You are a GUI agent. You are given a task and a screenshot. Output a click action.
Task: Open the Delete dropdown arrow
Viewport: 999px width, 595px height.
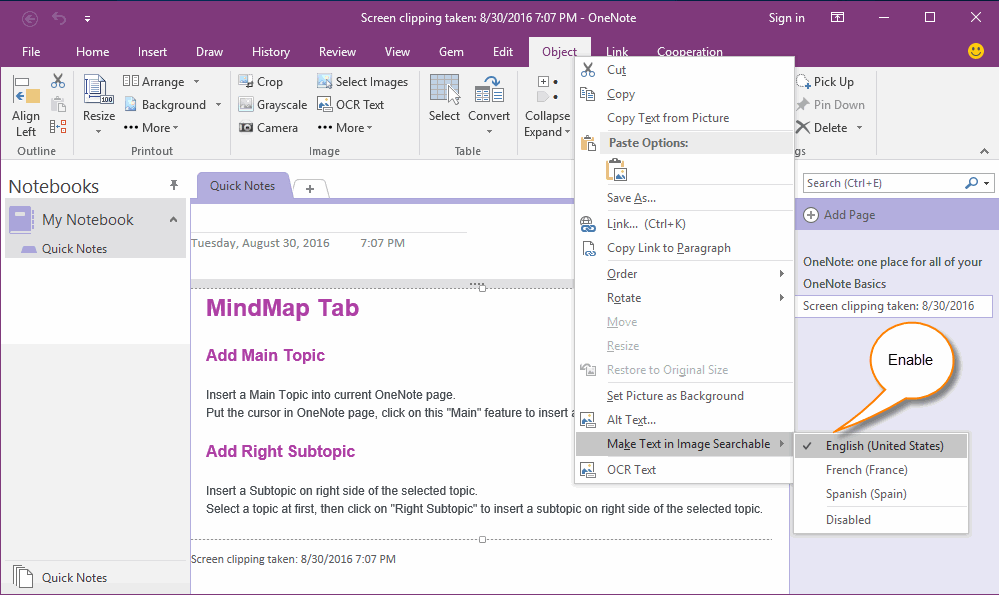point(859,127)
